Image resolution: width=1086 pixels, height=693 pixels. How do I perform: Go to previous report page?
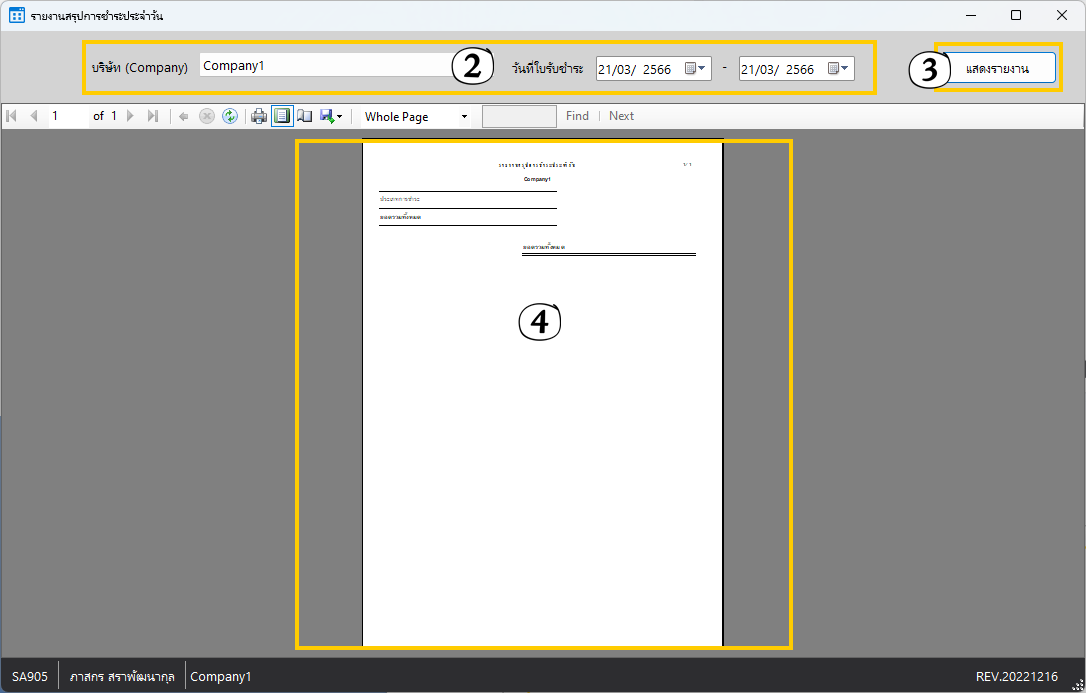(34, 116)
